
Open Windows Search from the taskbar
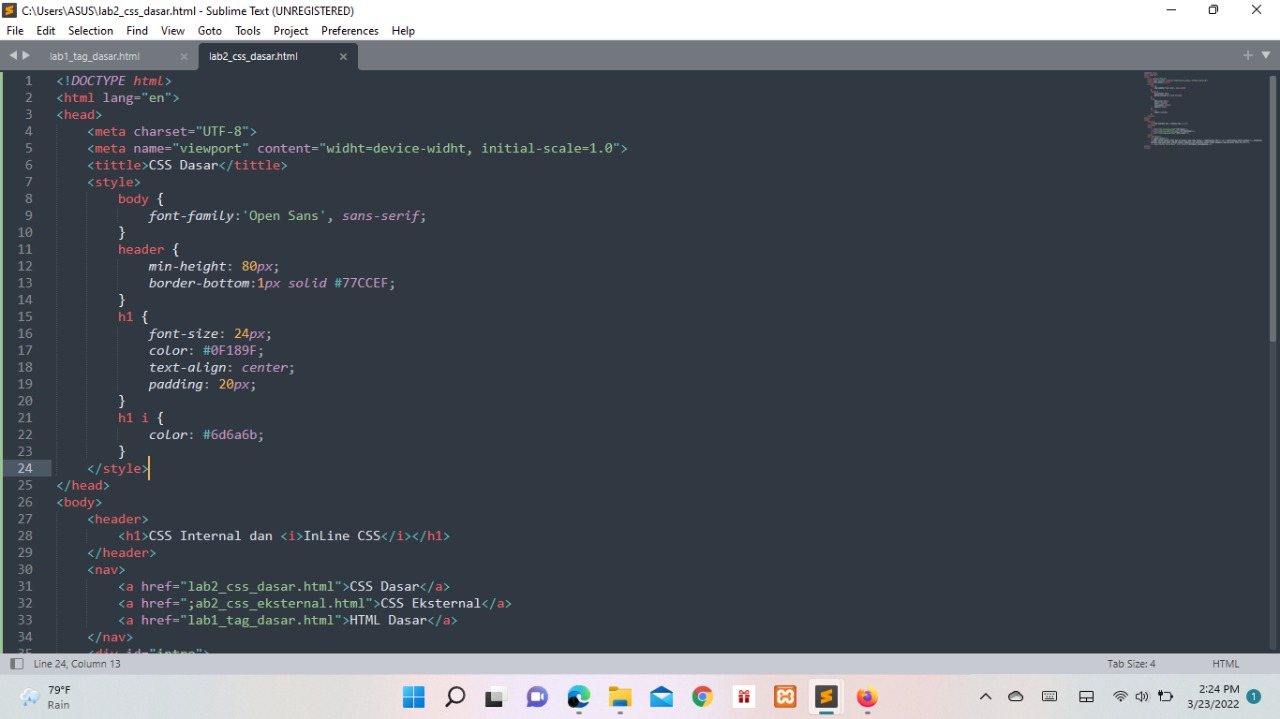click(454, 696)
